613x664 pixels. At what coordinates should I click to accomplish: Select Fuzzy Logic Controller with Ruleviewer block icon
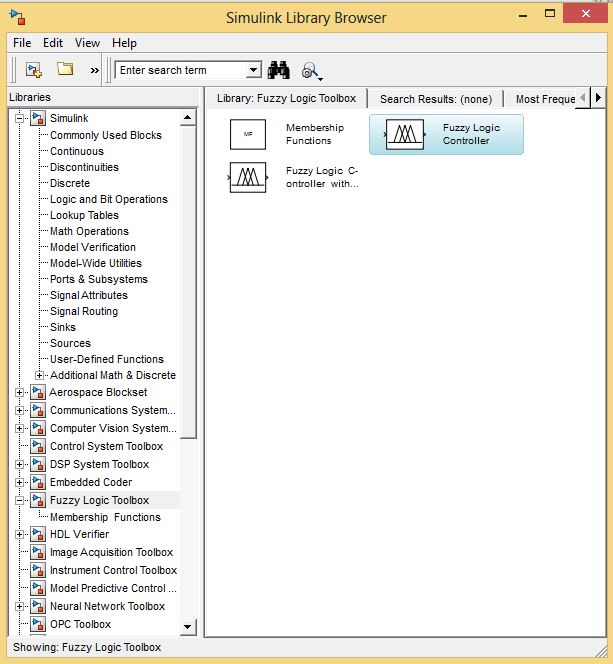click(x=248, y=177)
